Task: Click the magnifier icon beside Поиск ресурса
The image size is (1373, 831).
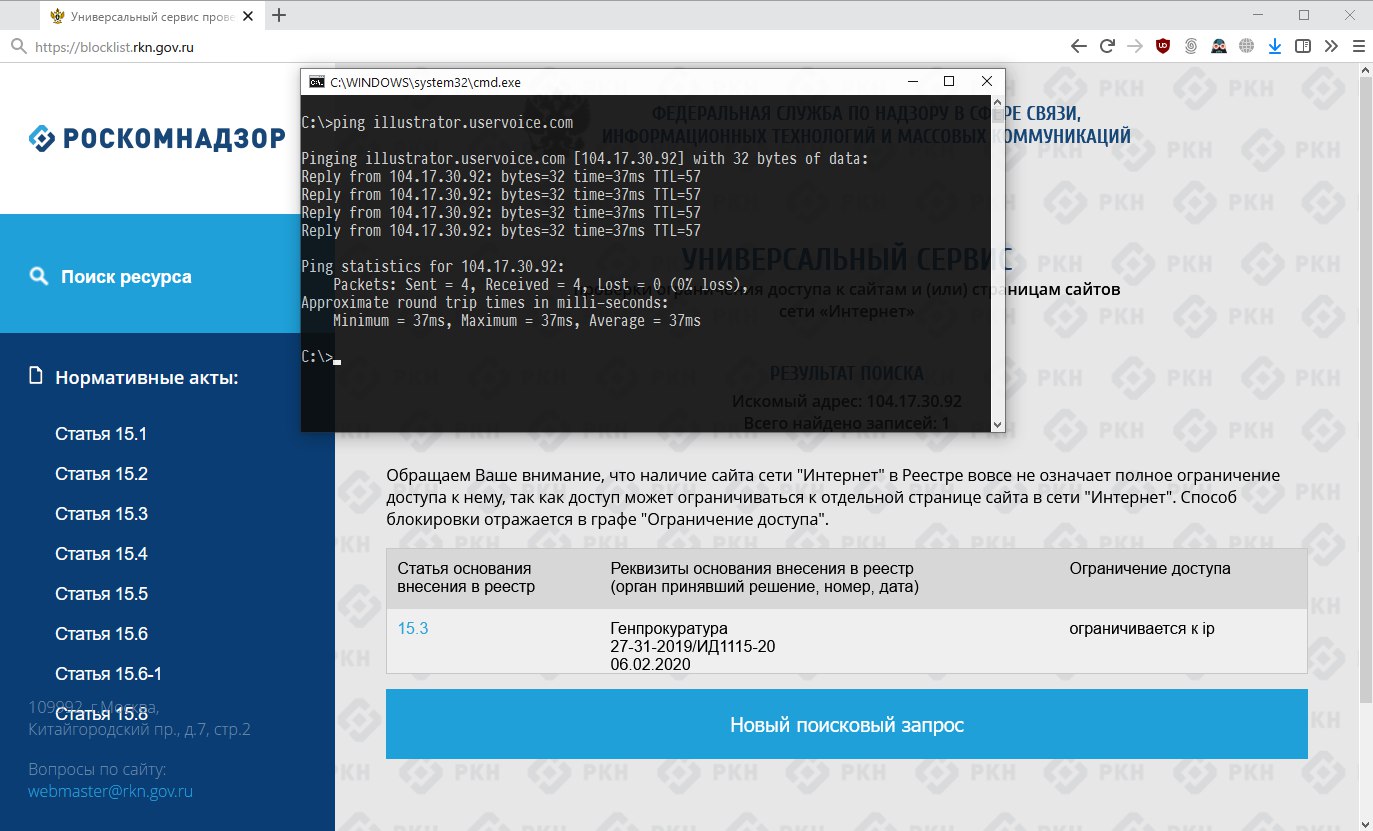Action: pos(39,276)
